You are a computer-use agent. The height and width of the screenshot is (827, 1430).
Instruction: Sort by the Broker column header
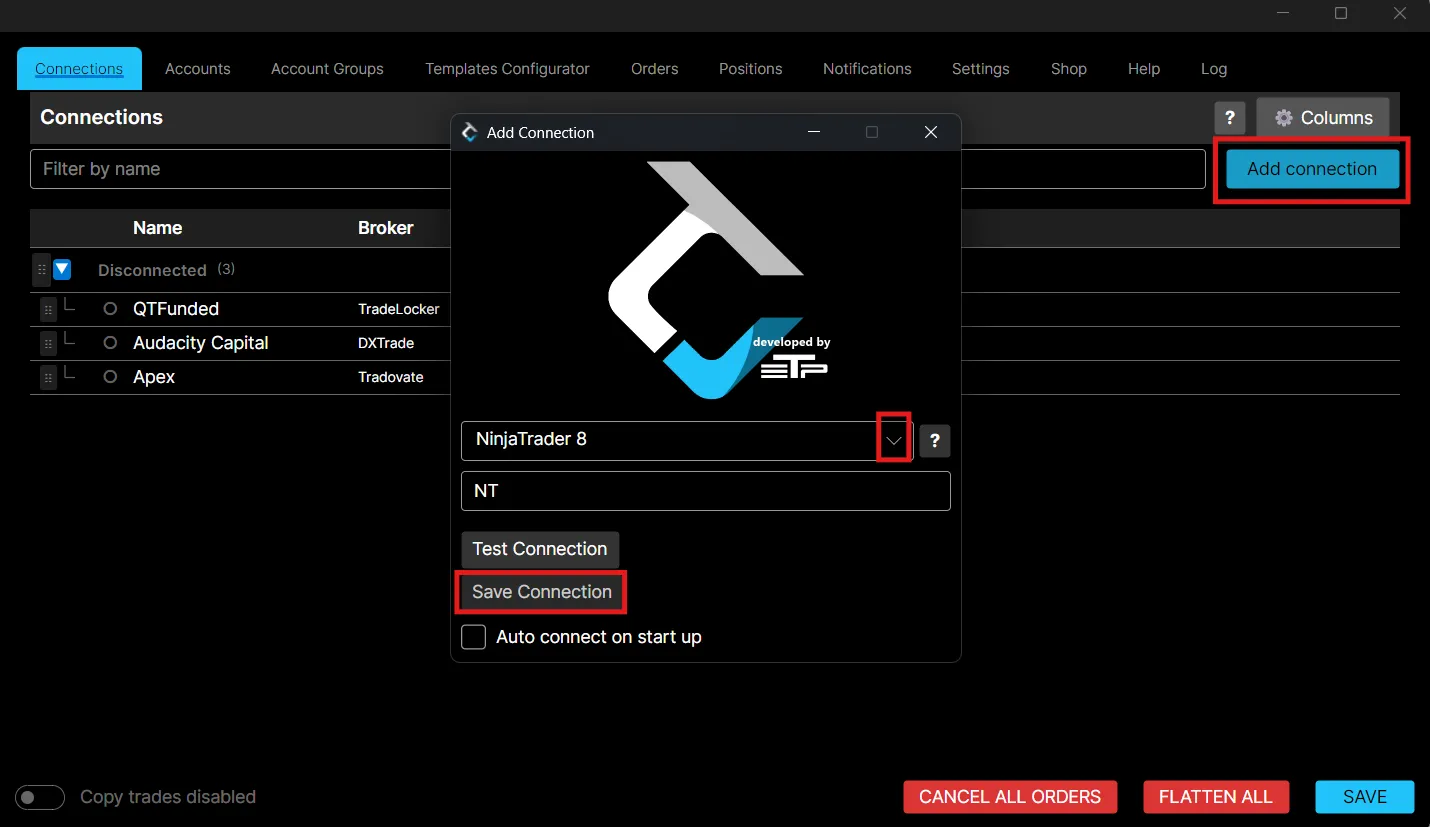tap(386, 228)
